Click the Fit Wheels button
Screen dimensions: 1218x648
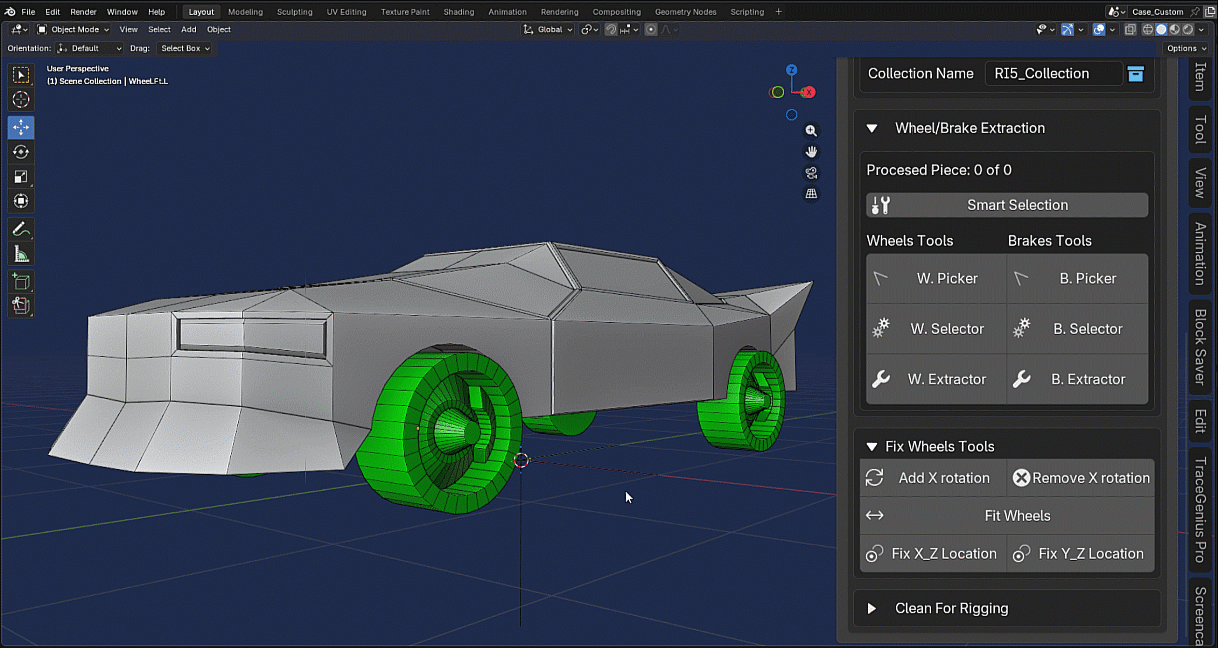point(1007,516)
